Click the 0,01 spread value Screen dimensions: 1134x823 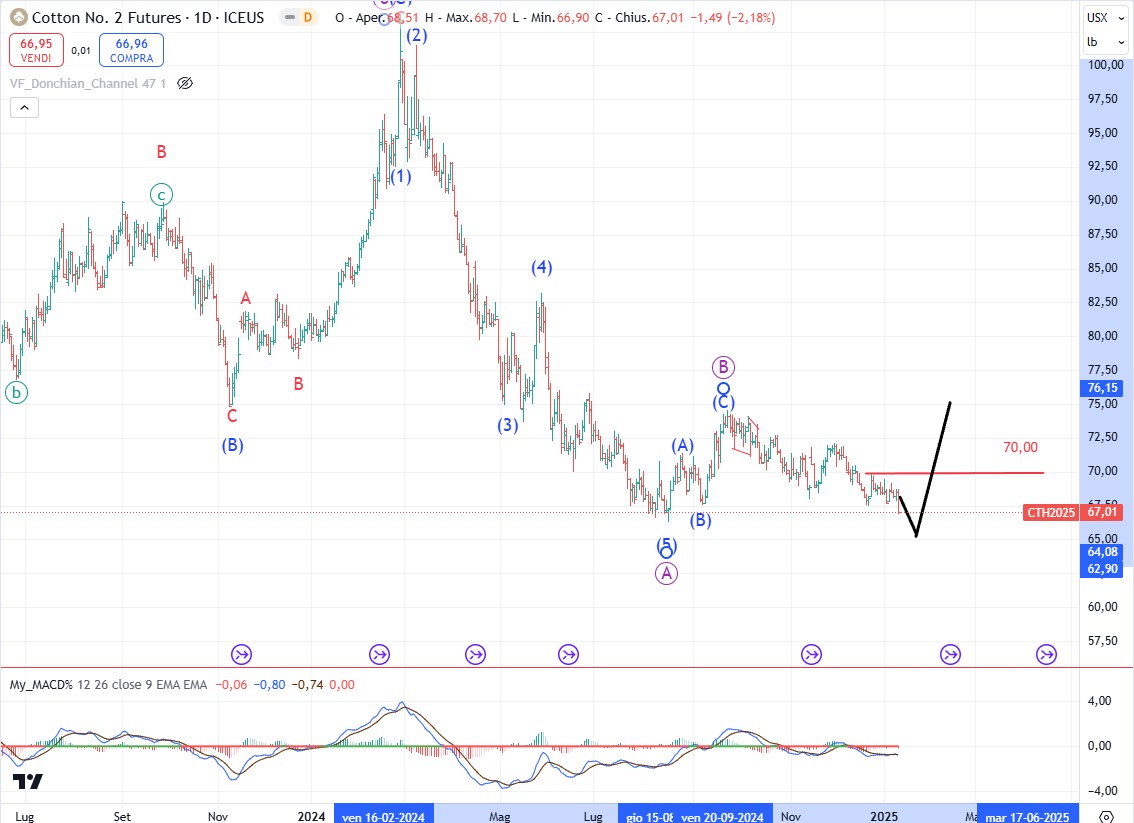(81, 51)
